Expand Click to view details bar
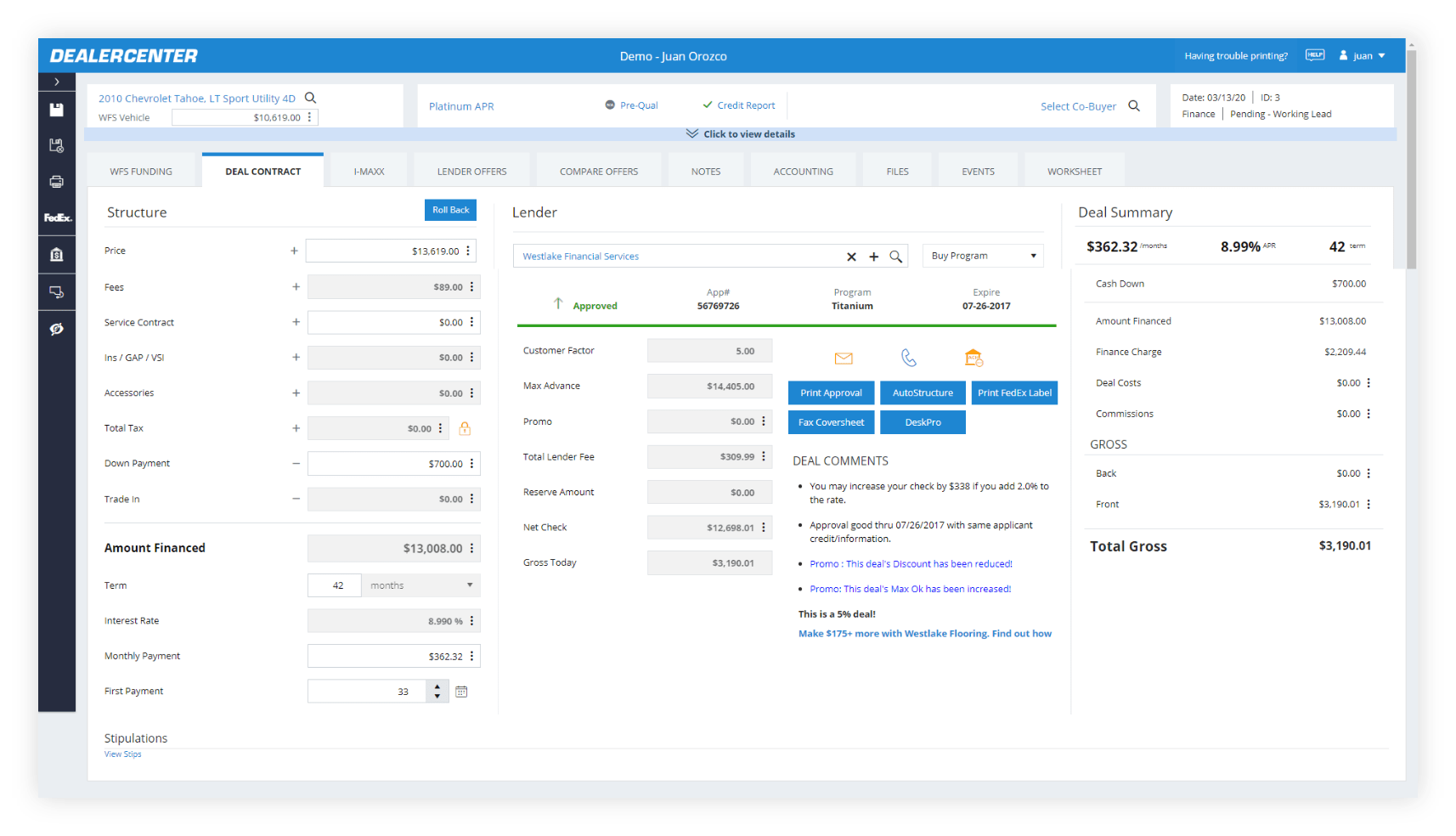Viewport: 1456px width, 836px height. 741,134
